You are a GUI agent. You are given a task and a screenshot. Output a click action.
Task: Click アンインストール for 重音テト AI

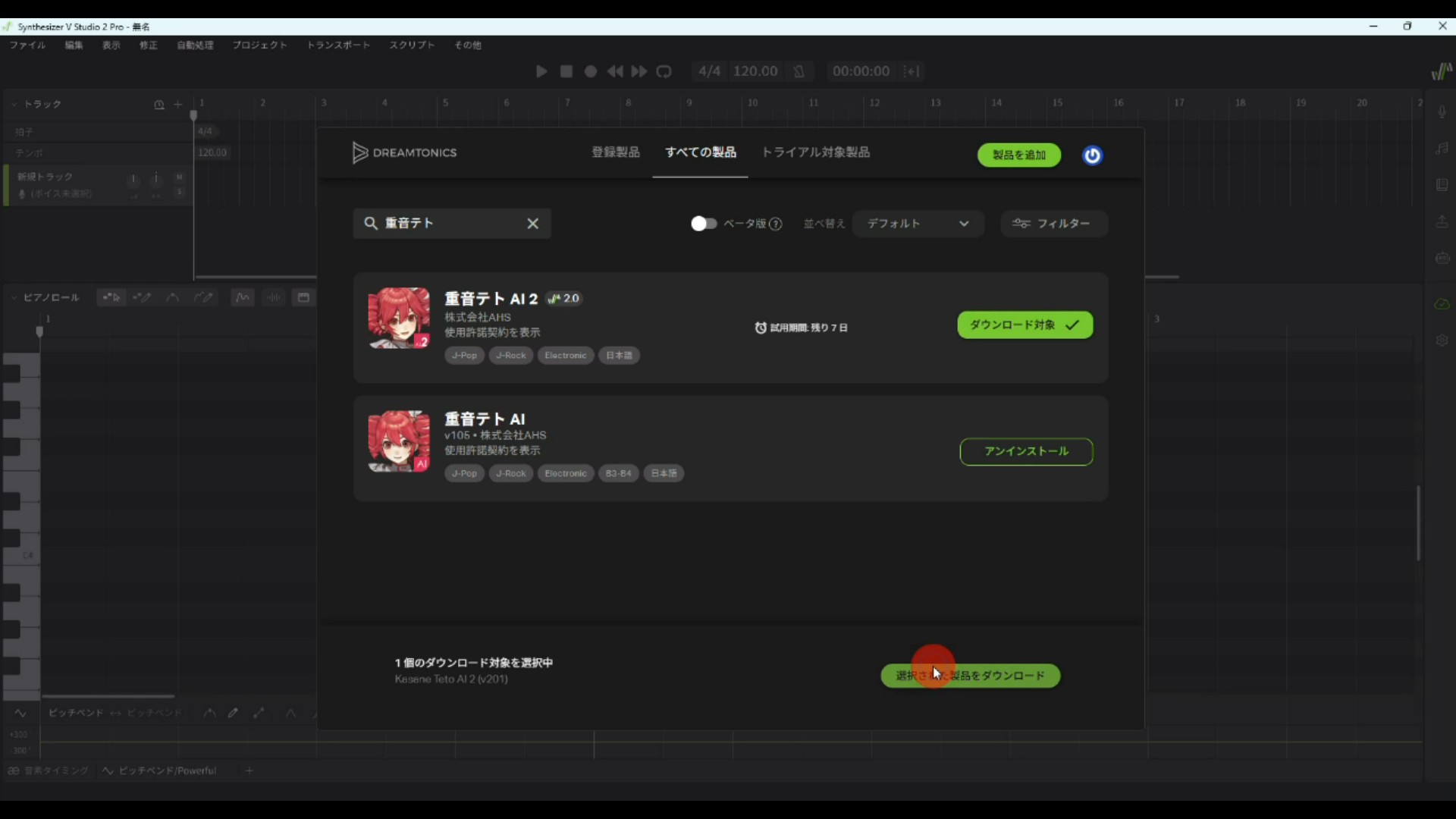click(x=1025, y=451)
